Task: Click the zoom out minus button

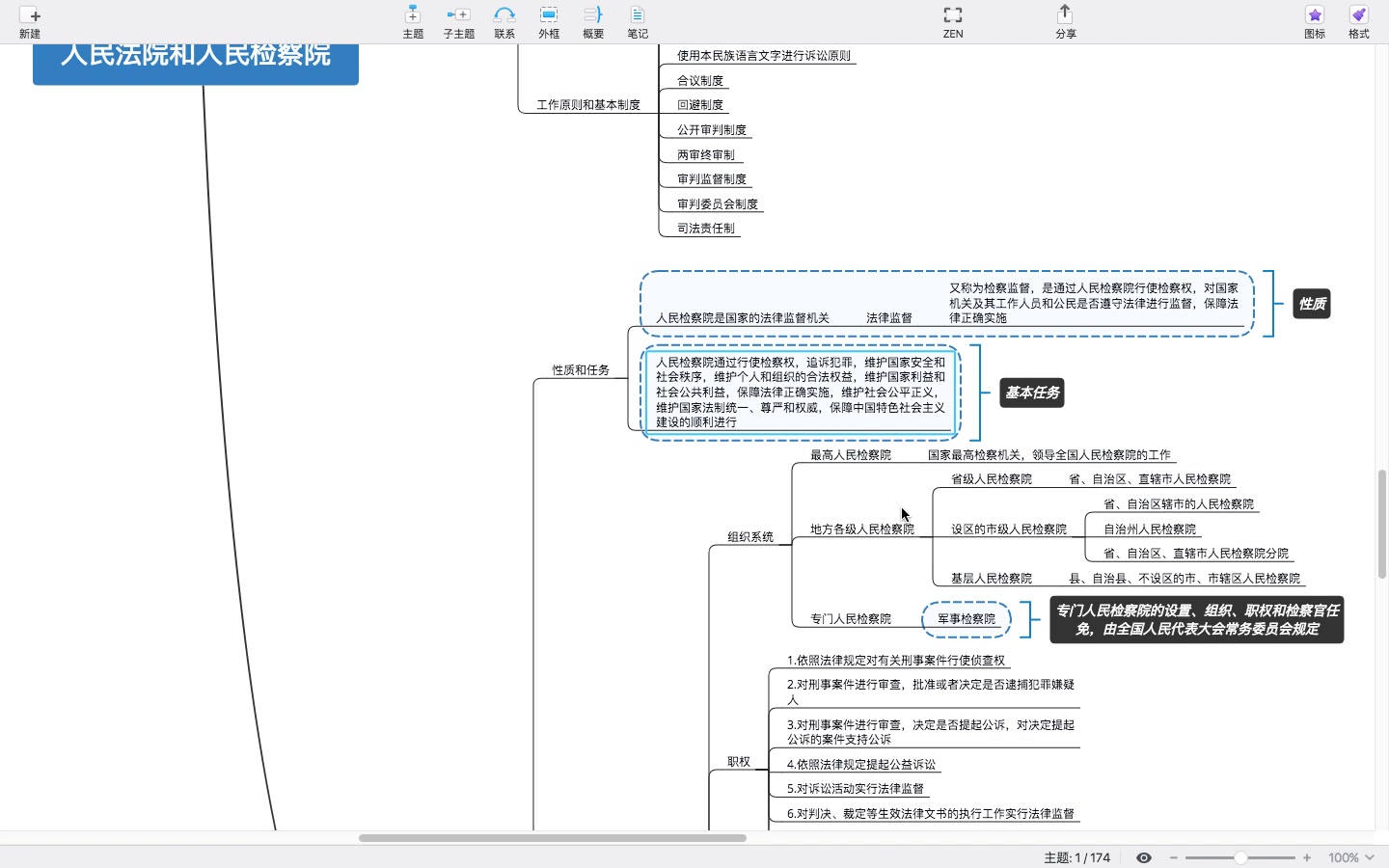Action: tap(1174, 857)
